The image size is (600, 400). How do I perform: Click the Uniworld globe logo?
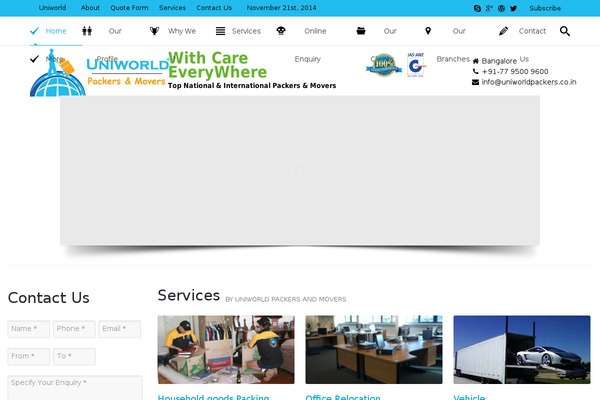click(57, 73)
